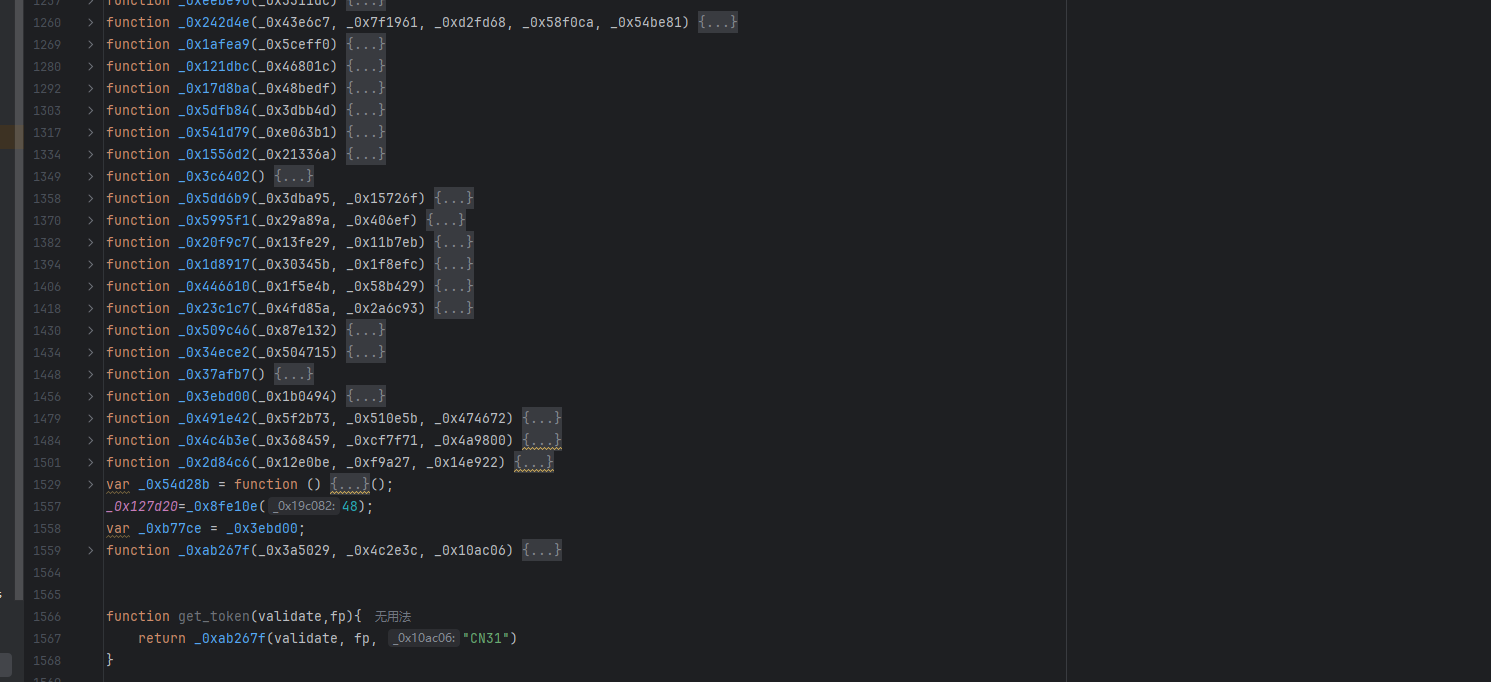The image size is (1491, 682).
Task: Expand fold arrow for function _0x2d84c6
Action: (x=90, y=462)
